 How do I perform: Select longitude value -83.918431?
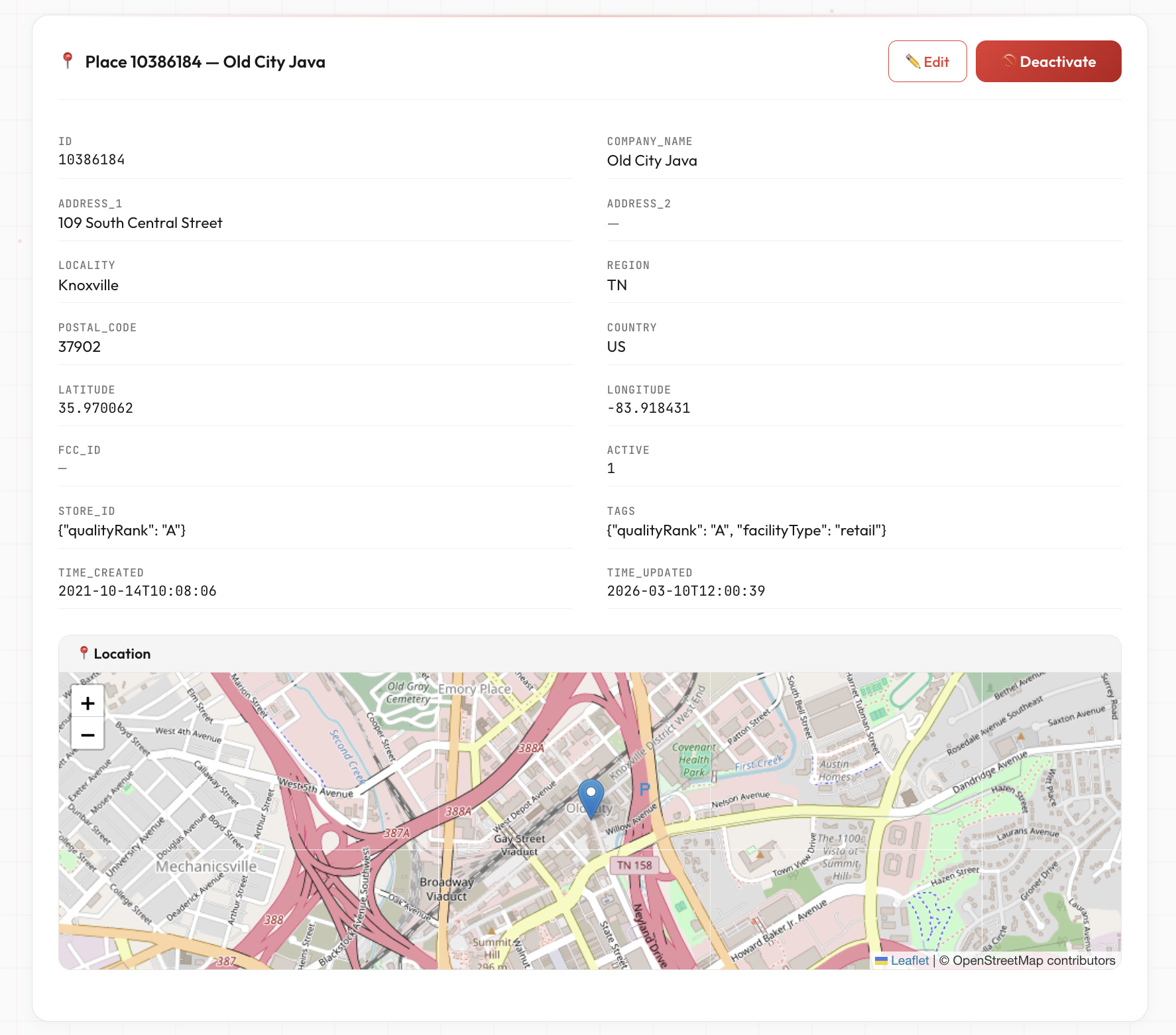click(649, 408)
